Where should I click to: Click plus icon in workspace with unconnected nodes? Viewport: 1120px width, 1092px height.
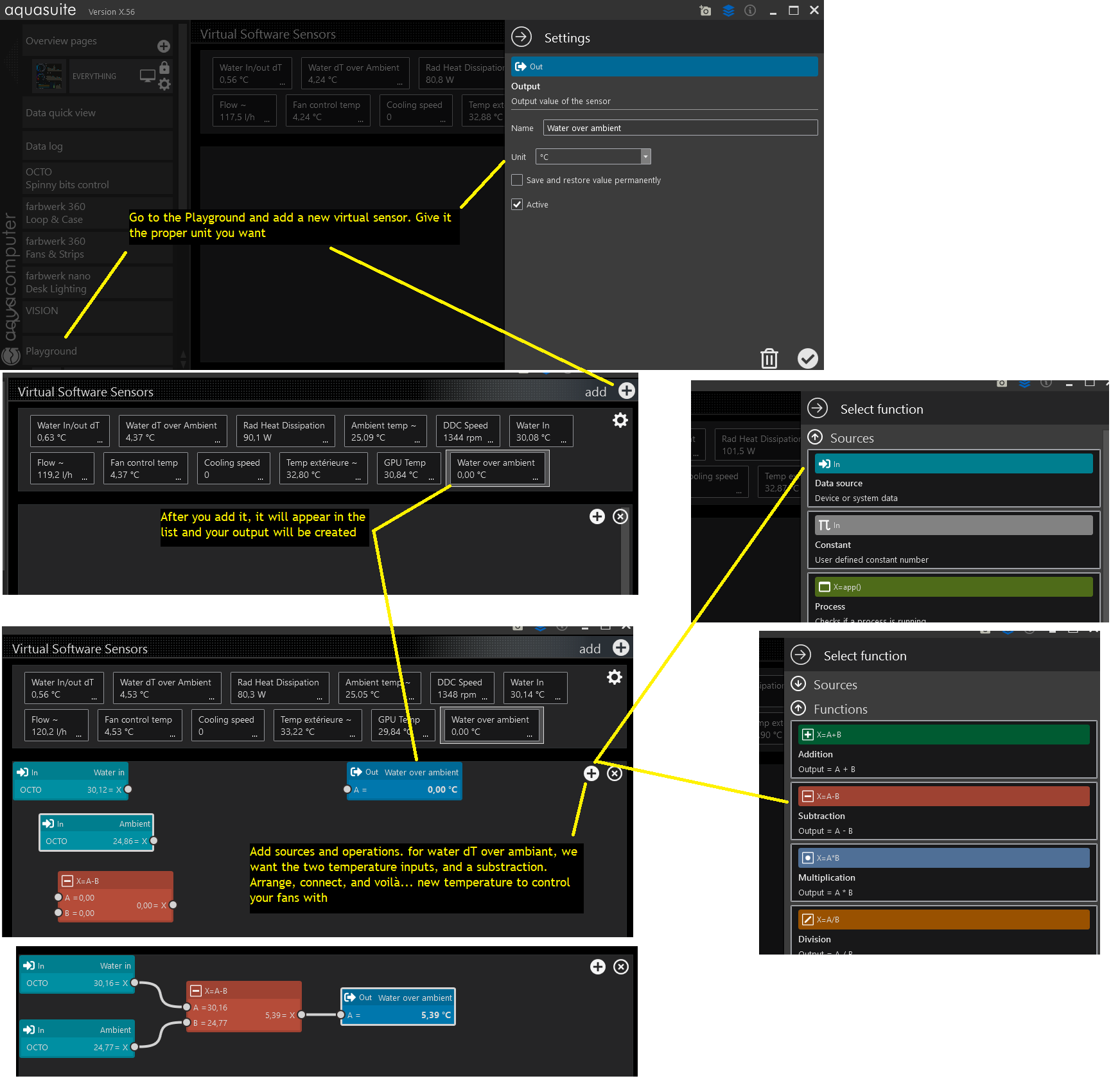[591, 773]
